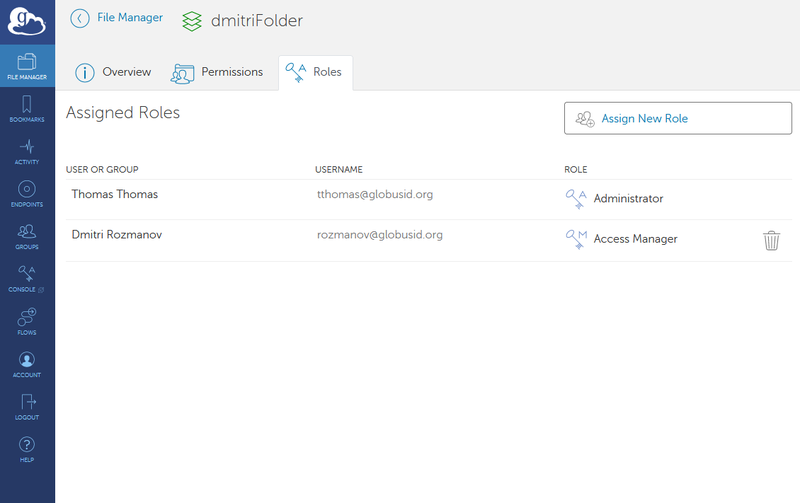Click rozmanov@globusid.org username
Screen dimensions: 800x503
[379, 235]
